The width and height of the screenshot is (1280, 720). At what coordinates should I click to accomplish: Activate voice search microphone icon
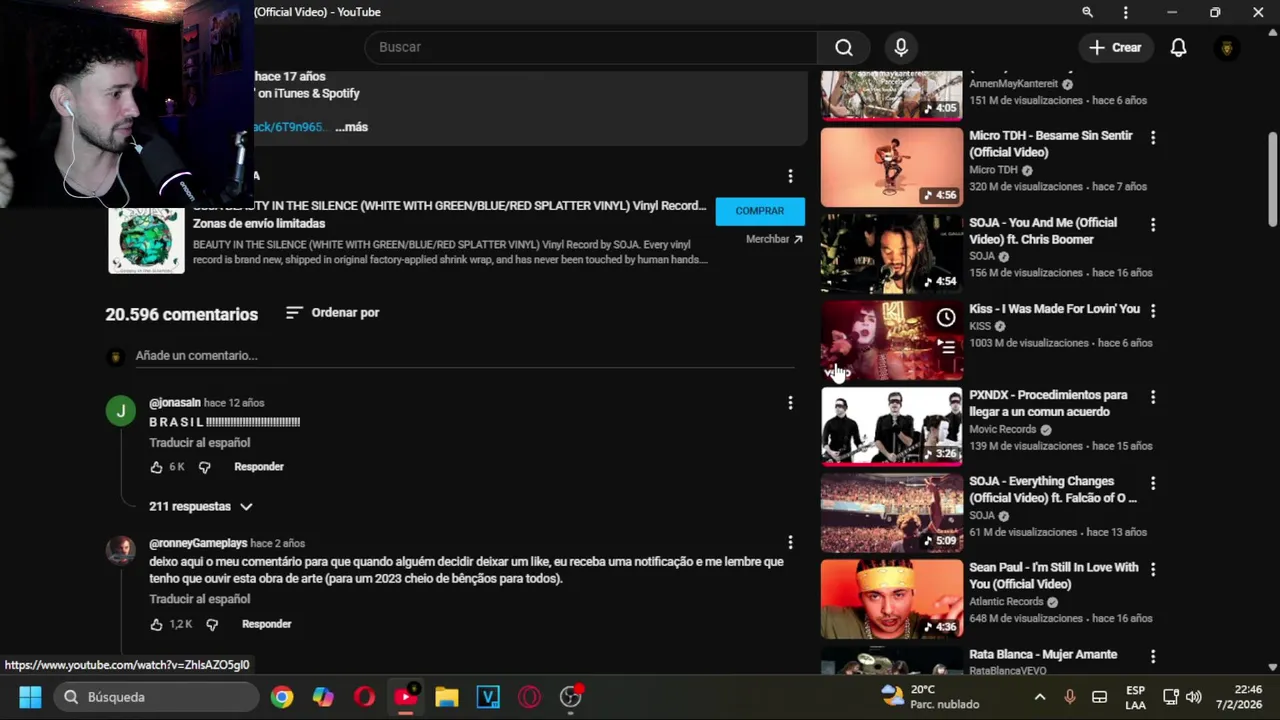(901, 47)
